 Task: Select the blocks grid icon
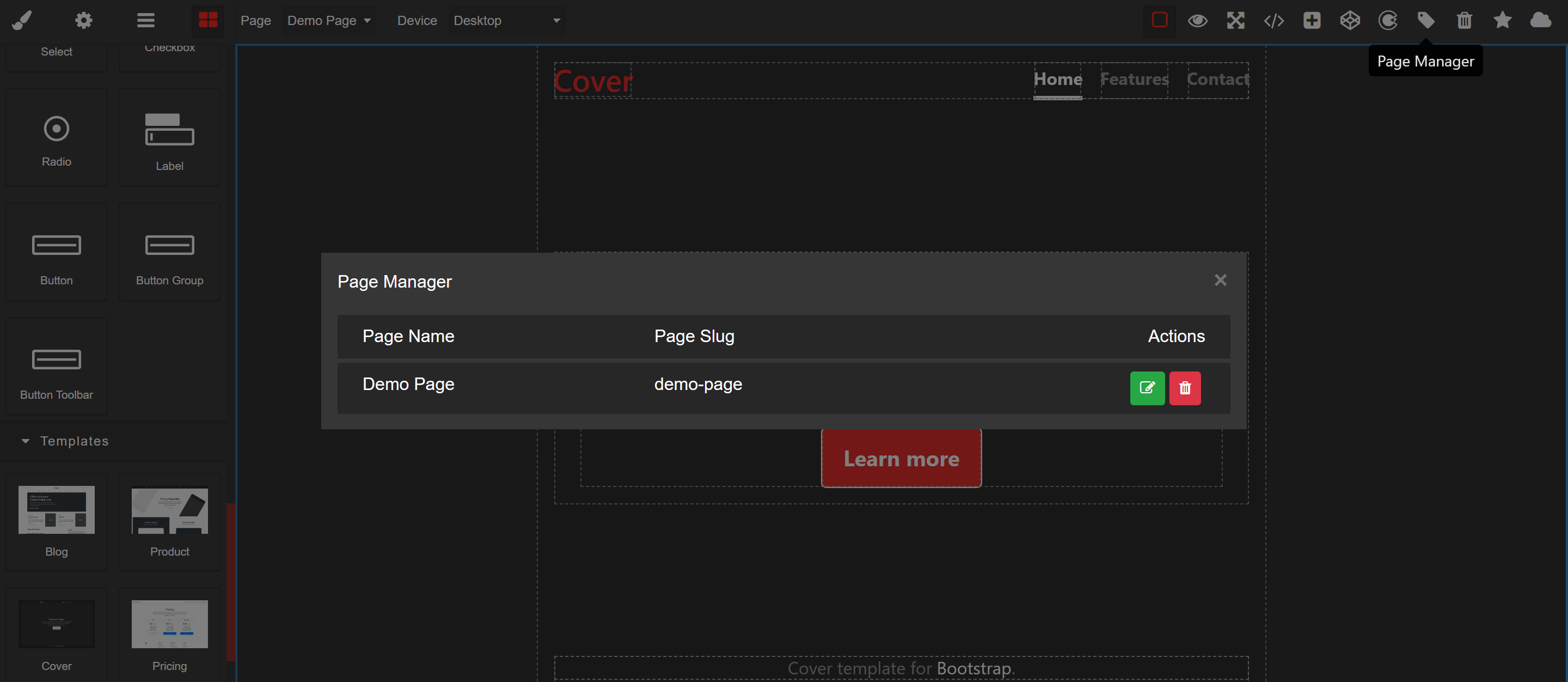(x=207, y=21)
